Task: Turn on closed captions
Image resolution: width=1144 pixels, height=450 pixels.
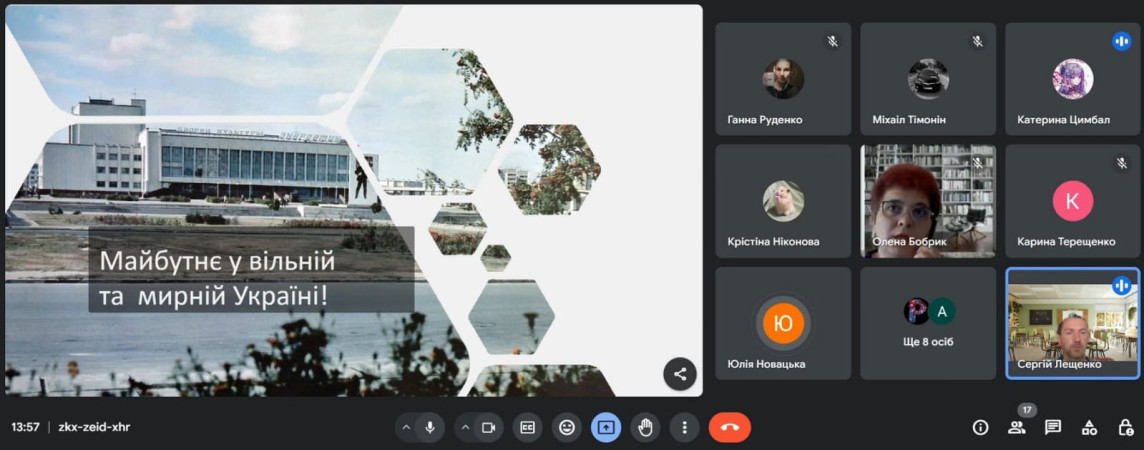Action: point(527,427)
